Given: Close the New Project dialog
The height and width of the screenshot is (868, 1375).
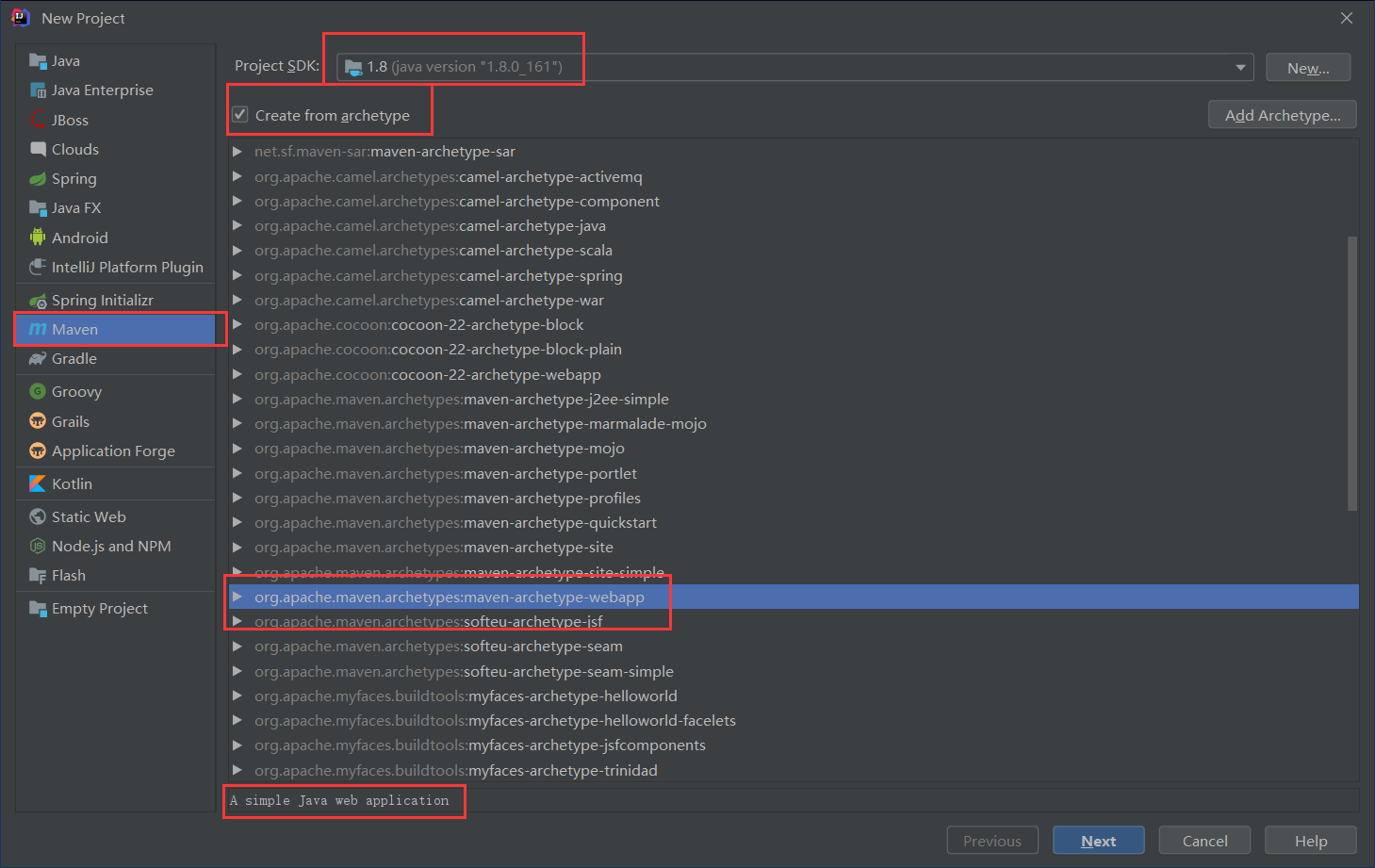Looking at the screenshot, I should (1347, 18).
